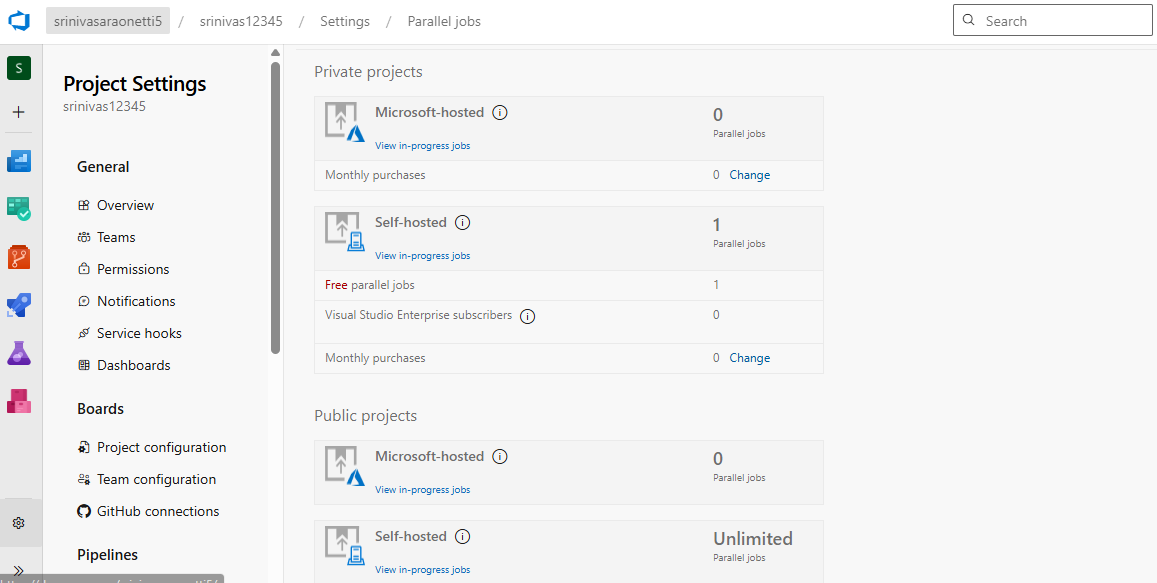Show info for Visual Studio Enterprise subscribers
This screenshot has height=583, width=1157.
pos(528,316)
